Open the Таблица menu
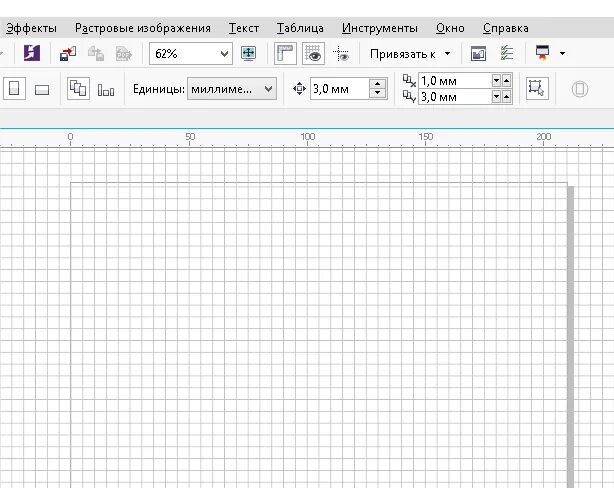This screenshot has width=614, height=488. coord(300,28)
